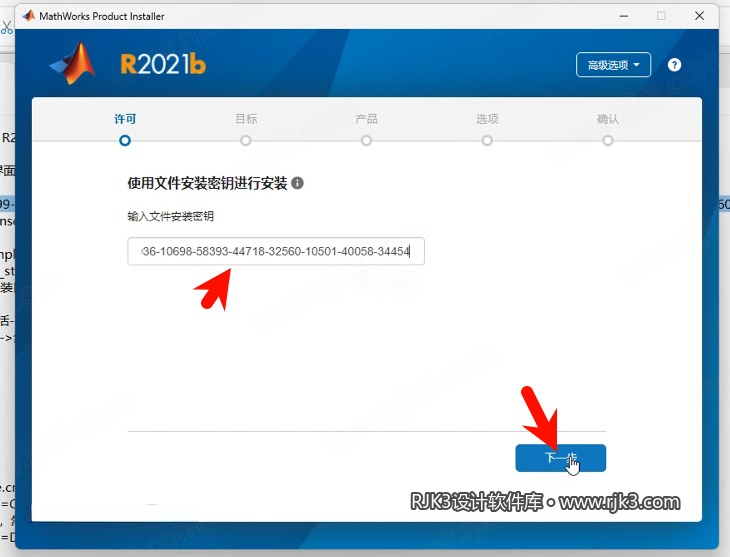Open the 高级选项 dropdown
730x557 pixels.
click(x=613, y=65)
